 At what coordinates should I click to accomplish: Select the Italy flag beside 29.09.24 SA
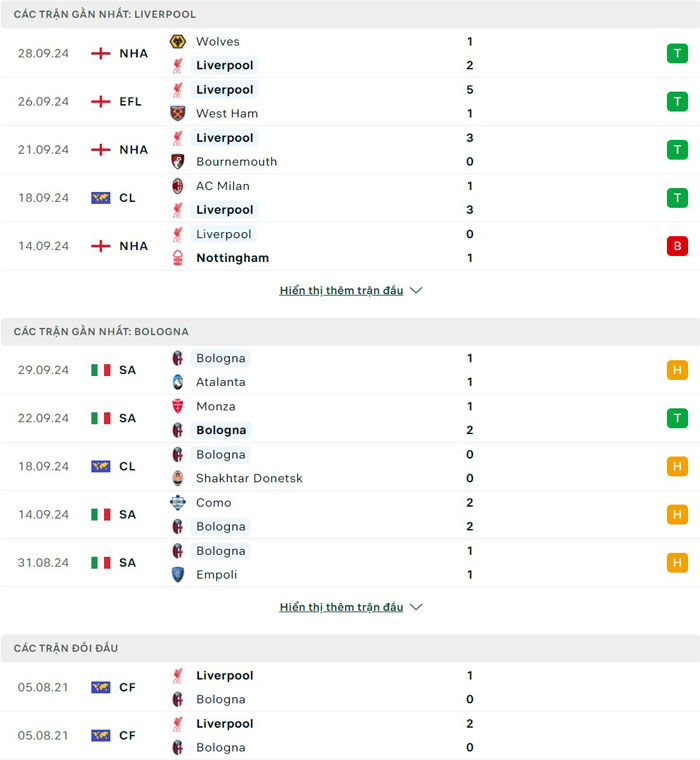[x=100, y=370]
